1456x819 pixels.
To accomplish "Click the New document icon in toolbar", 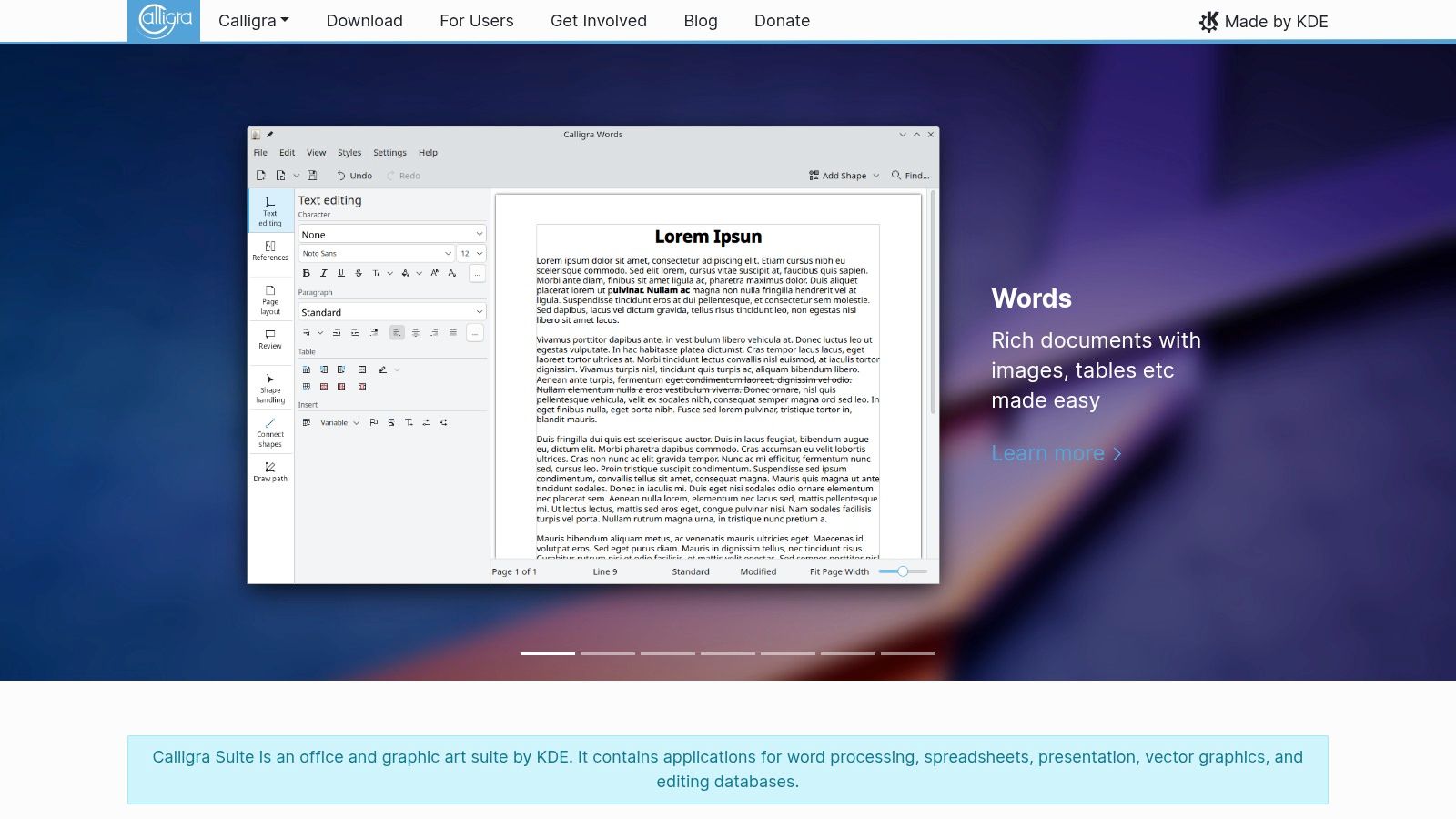I will pyautogui.click(x=261, y=176).
